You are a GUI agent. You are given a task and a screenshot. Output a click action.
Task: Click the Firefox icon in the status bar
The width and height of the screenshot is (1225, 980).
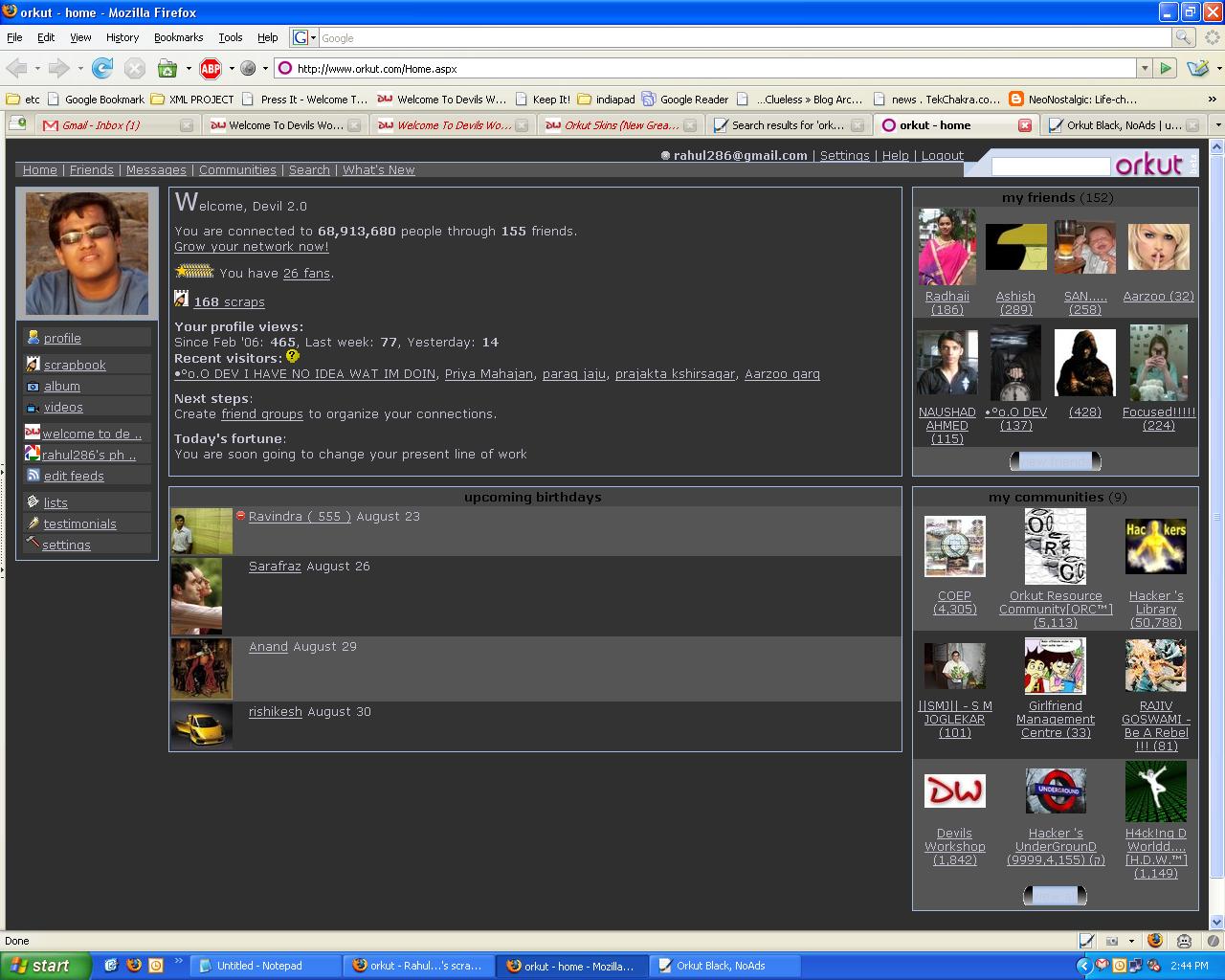pos(1155,940)
